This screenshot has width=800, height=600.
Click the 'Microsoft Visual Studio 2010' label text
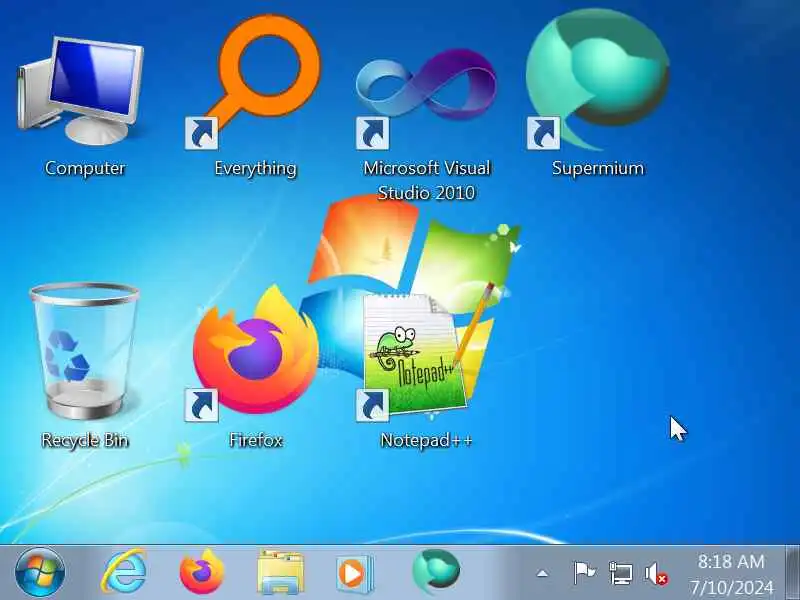427,180
